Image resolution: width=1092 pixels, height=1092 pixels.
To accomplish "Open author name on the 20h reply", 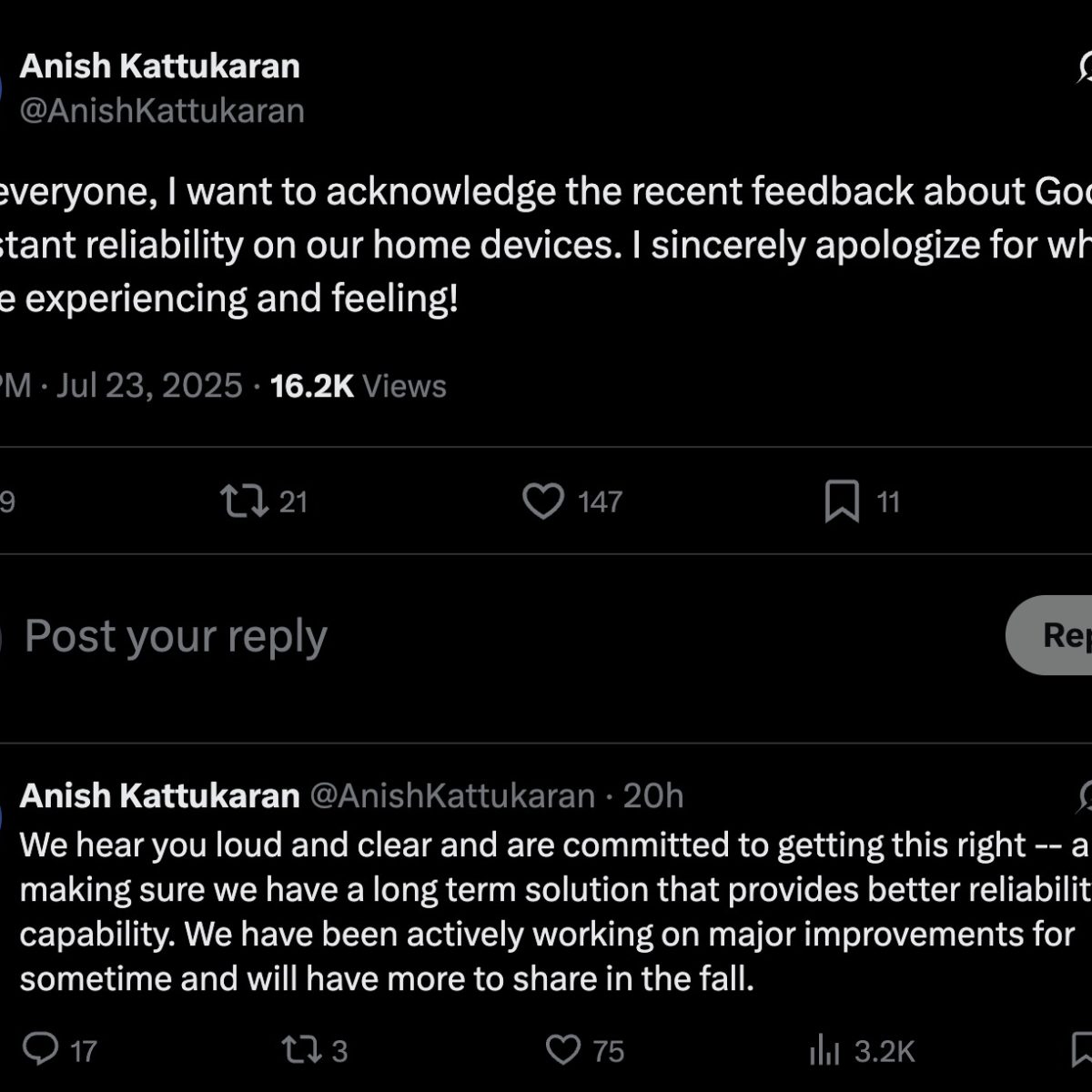I will (x=160, y=796).
